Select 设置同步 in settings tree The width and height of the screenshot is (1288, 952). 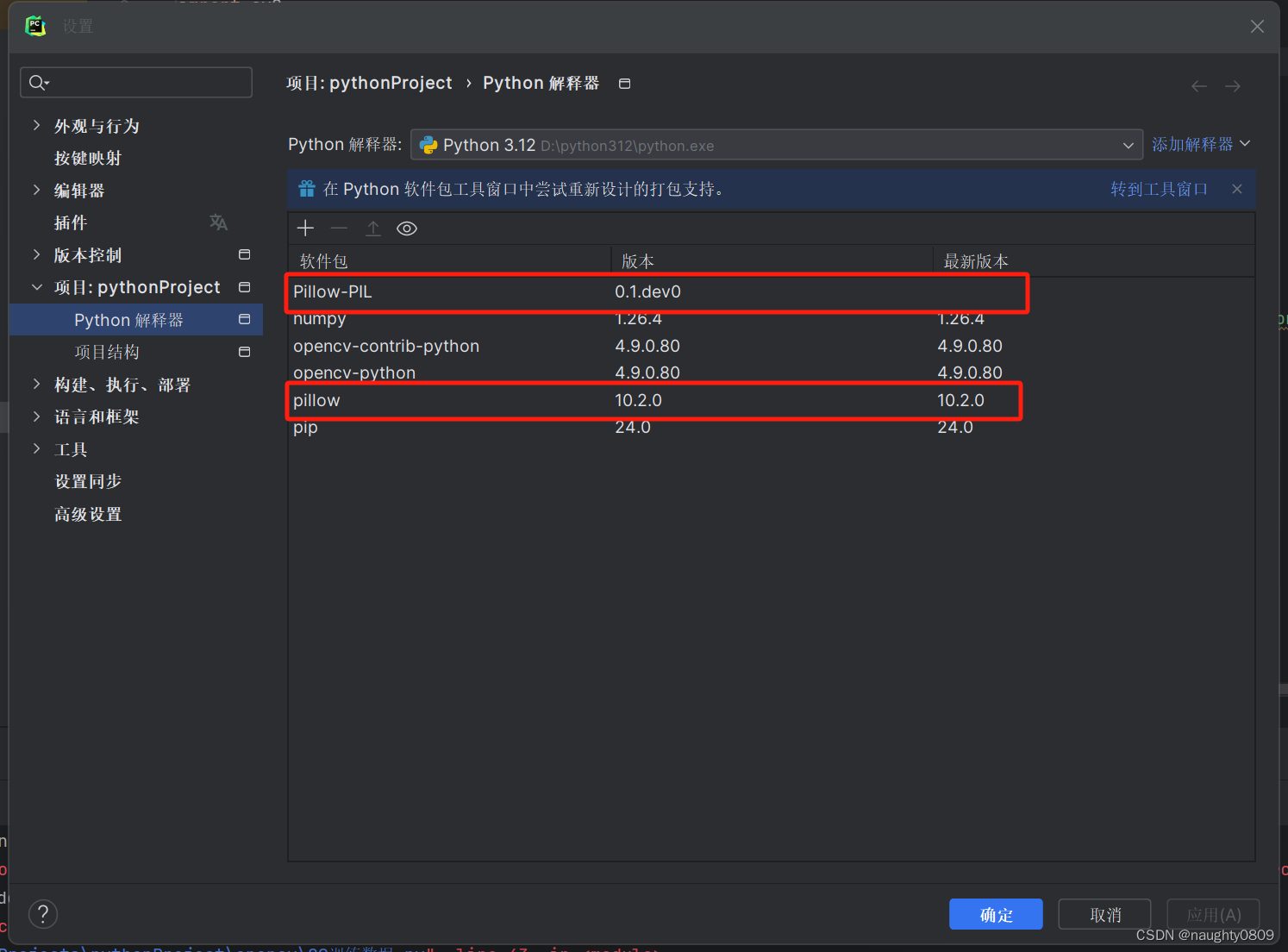click(x=88, y=481)
